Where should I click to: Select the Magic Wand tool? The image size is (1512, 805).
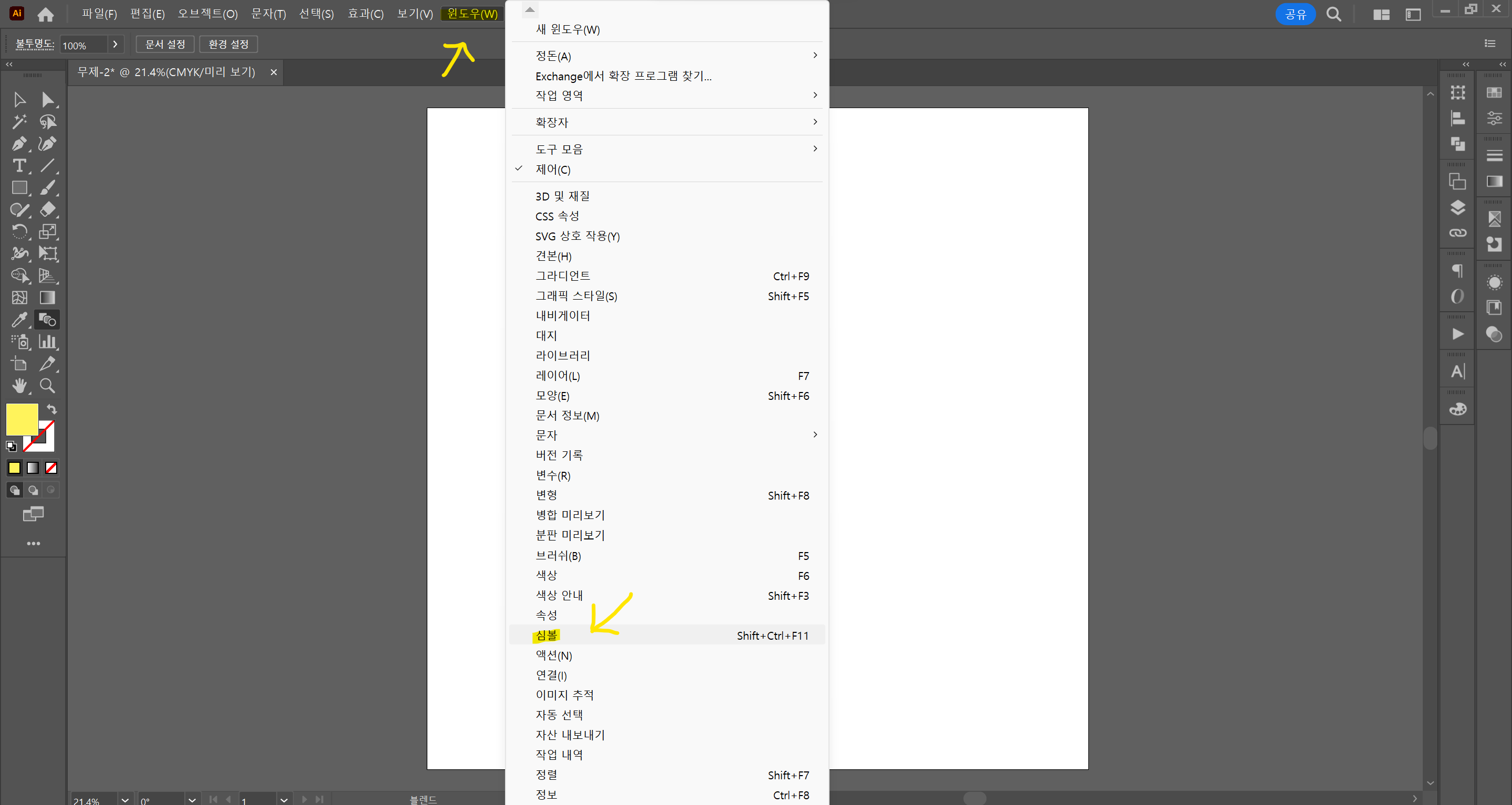click(x=19, y=121)
